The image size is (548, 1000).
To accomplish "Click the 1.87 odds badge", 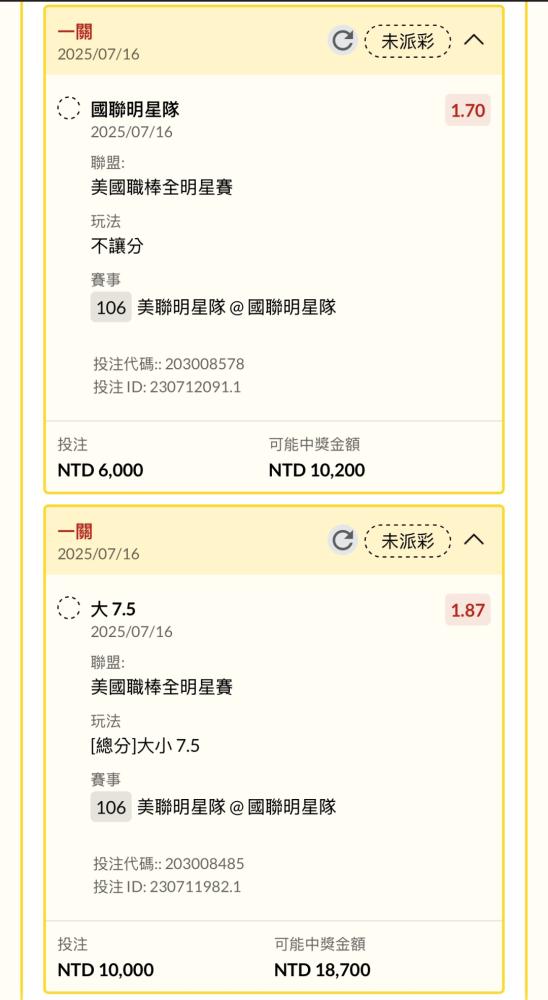I will (x=468, y=610).
